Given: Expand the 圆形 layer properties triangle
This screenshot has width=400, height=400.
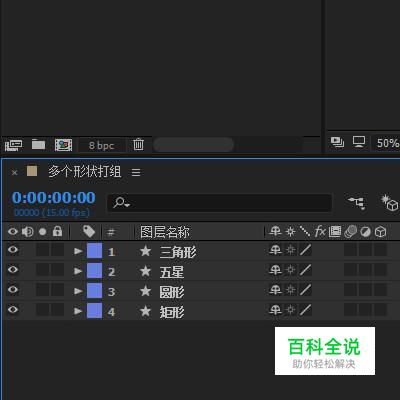Looking at the screenshot, I should click(78, 291).
